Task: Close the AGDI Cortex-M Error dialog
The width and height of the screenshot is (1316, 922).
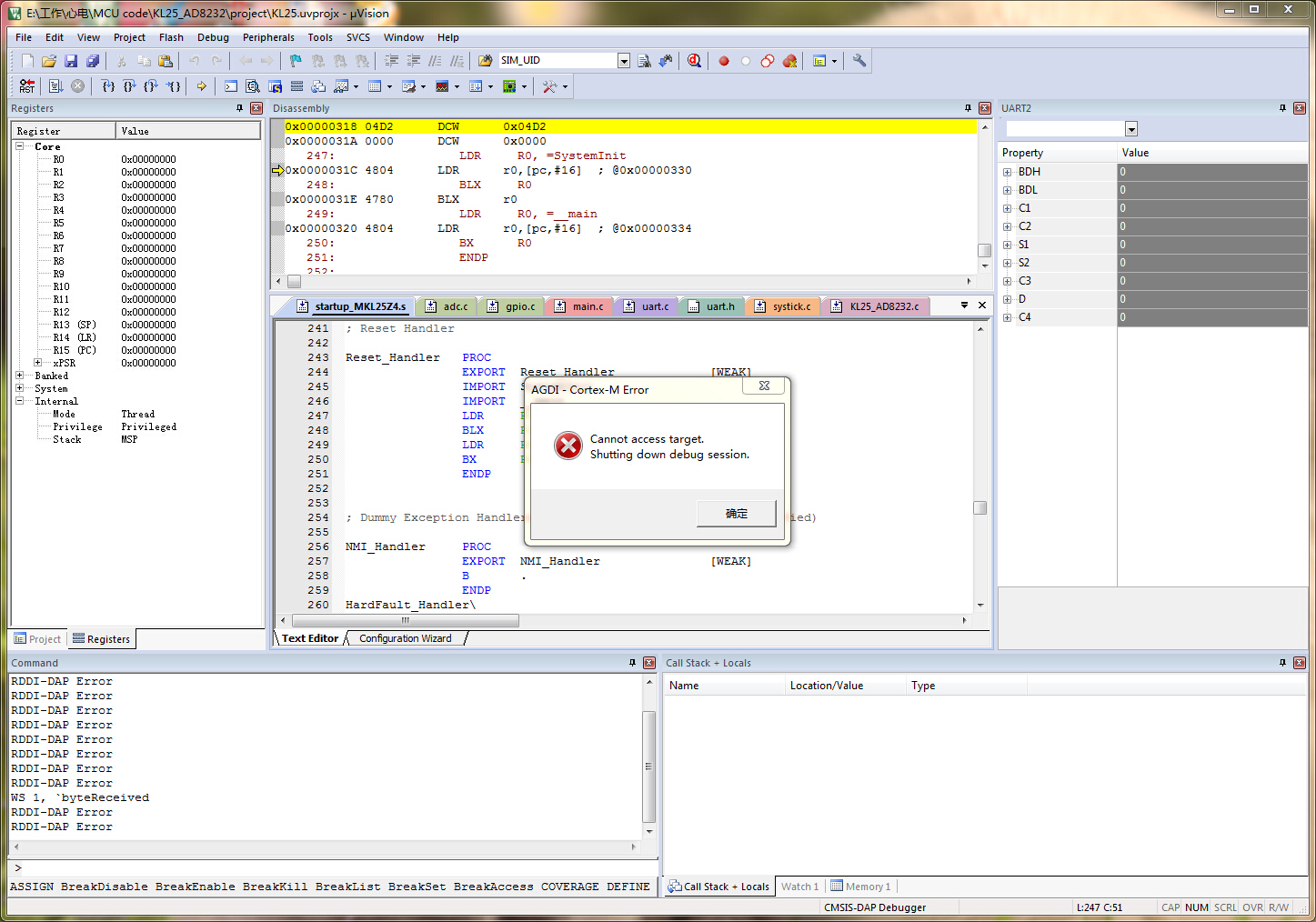Action: 764,386
